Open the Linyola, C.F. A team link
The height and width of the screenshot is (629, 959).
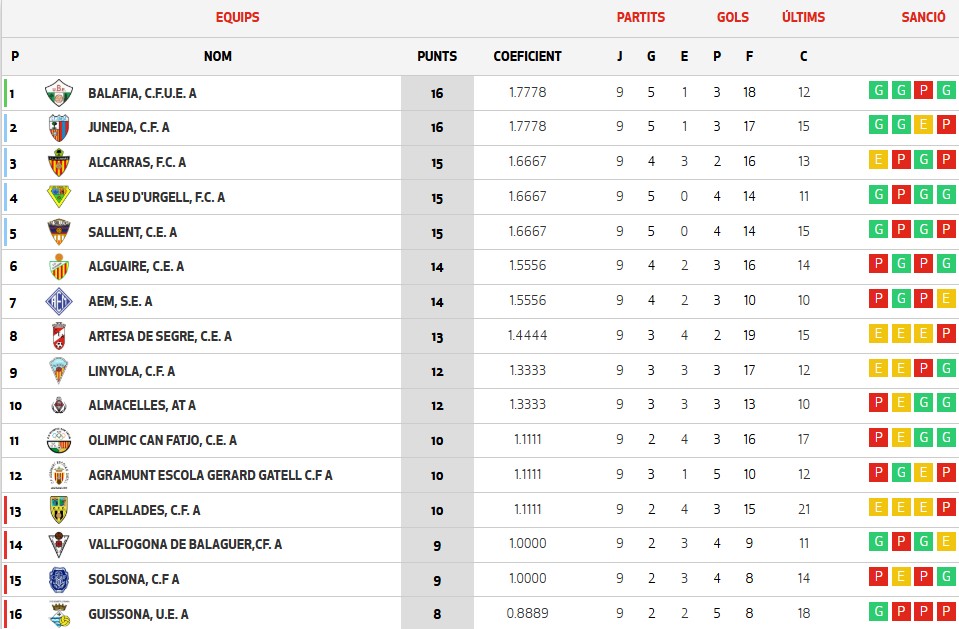pyautogui.click(x=131, y=371)
